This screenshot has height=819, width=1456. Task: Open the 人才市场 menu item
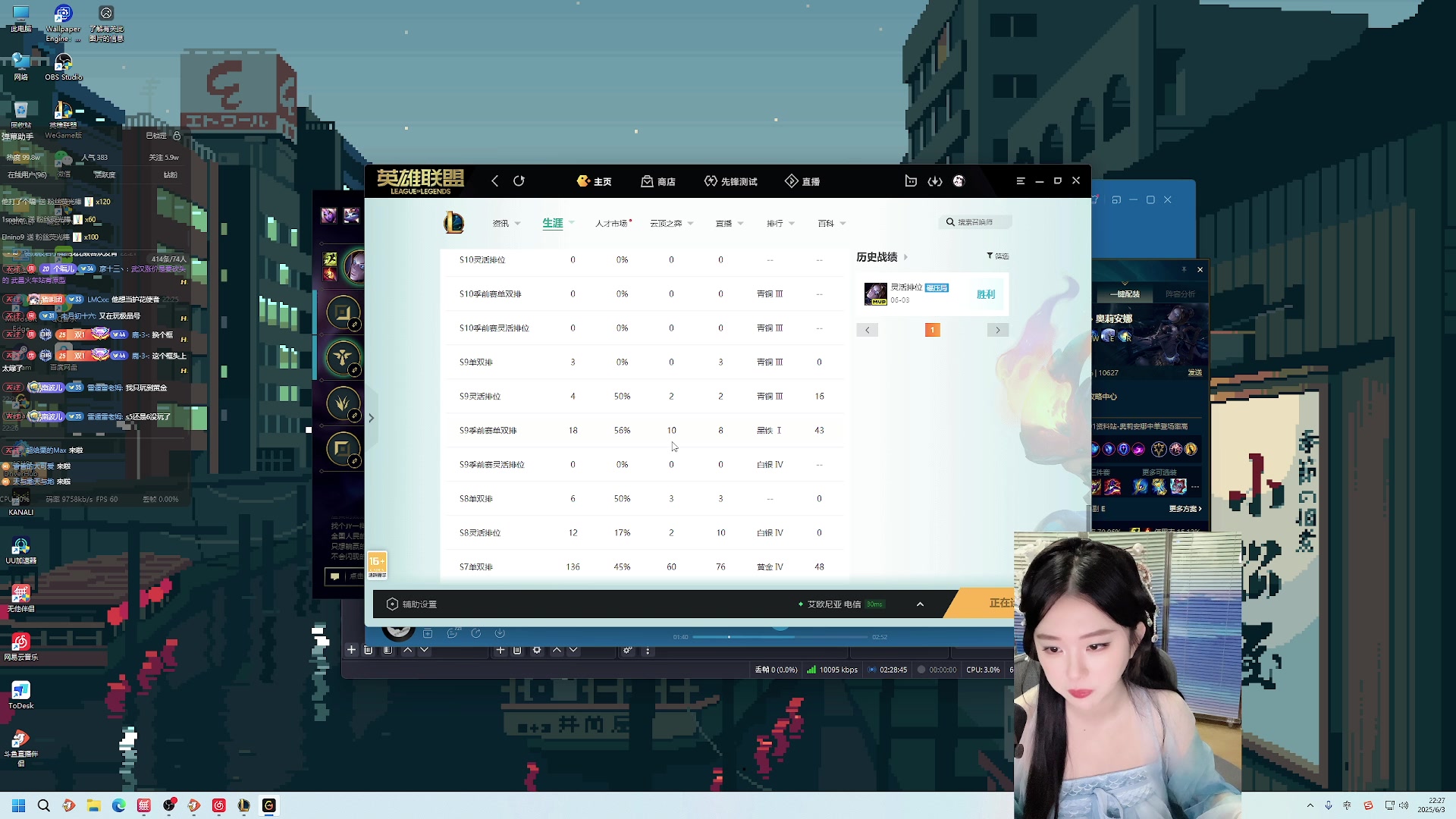pyautogui.click(x=613, y=223)
